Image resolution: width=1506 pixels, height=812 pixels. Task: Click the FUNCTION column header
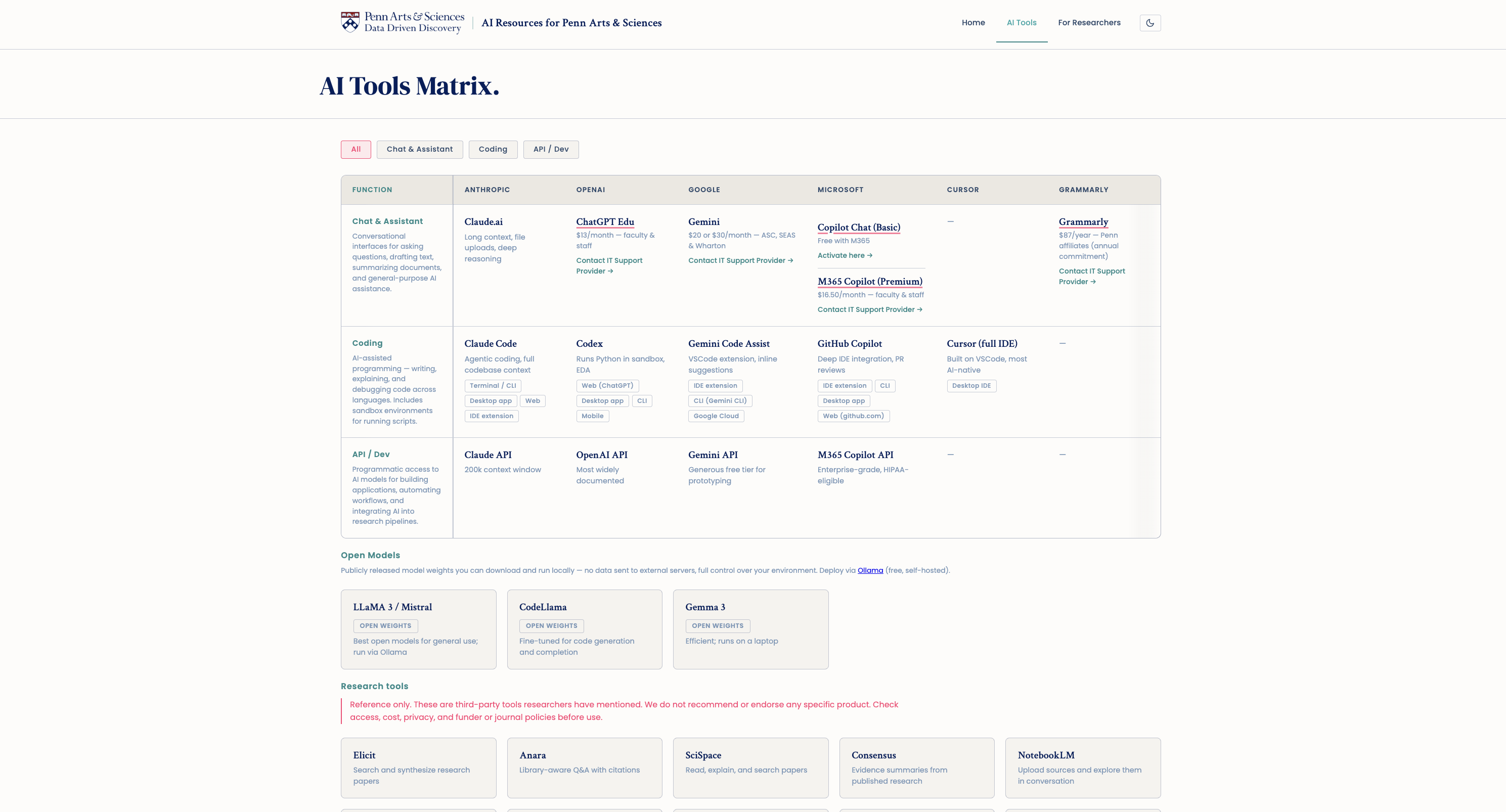click(372, 190)
